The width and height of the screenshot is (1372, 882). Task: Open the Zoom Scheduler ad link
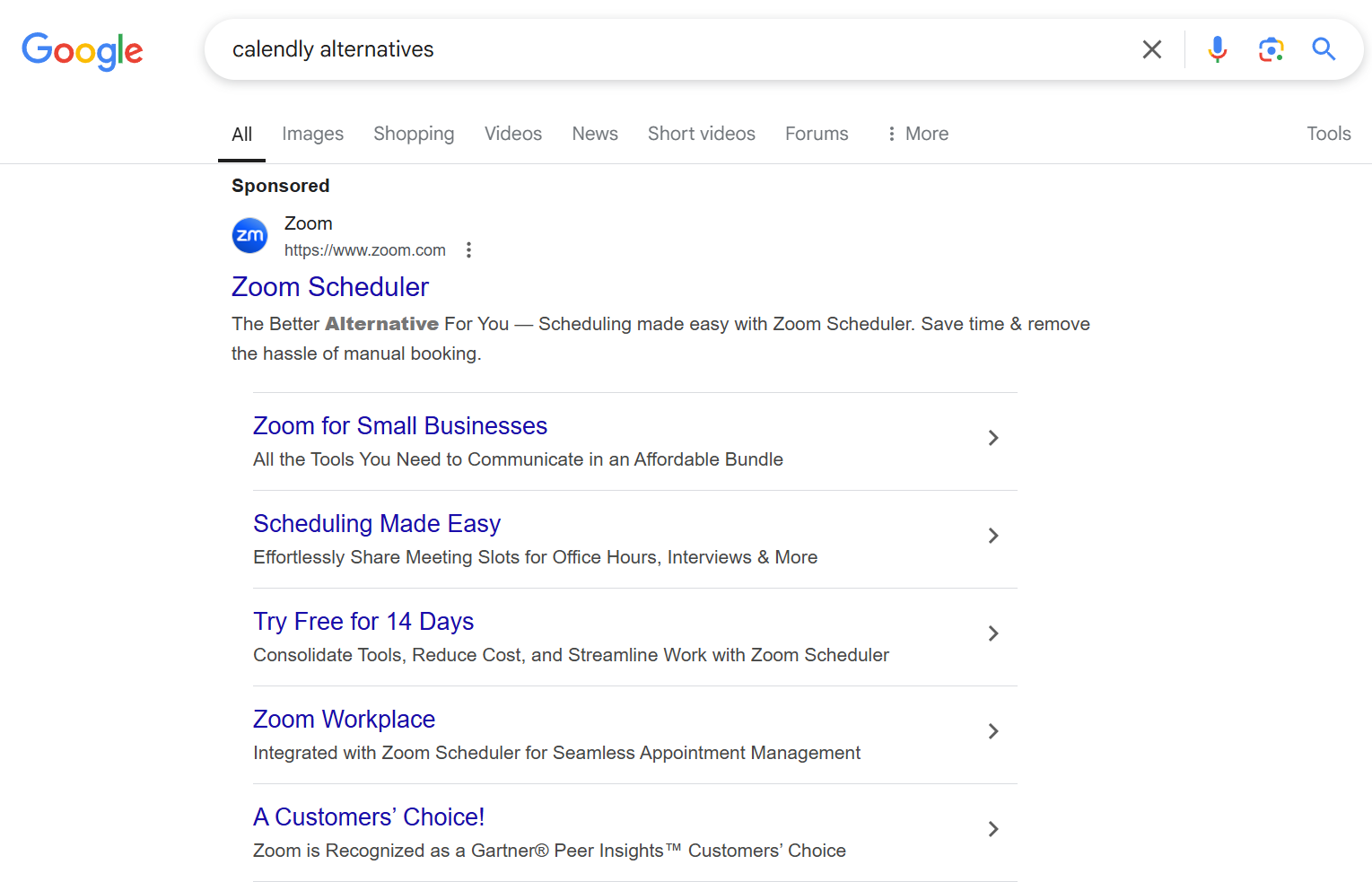click(x=329, y=287)
